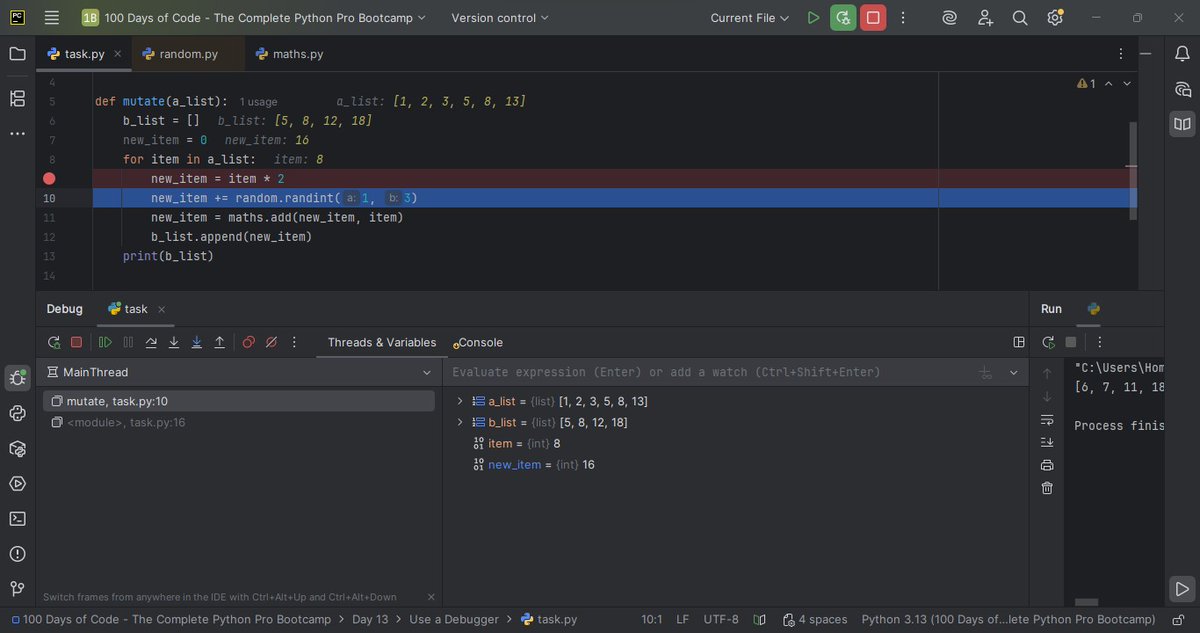Toggle the debugger layout settings icon
Screen dimensions: 1200x633
pyautogui.click(x=1019, y=342)
